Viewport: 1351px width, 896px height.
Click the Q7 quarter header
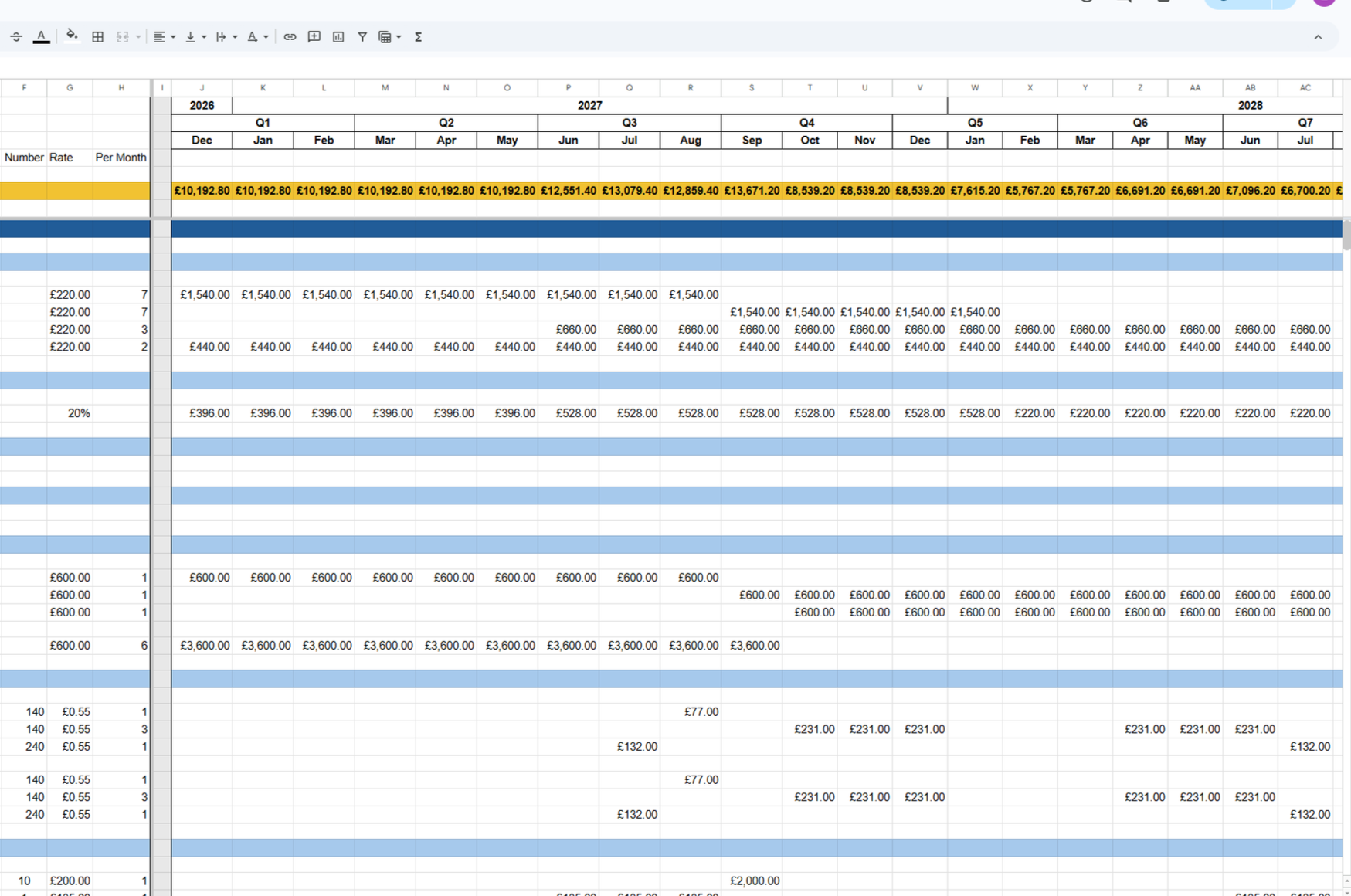[x=1305, y=123]
